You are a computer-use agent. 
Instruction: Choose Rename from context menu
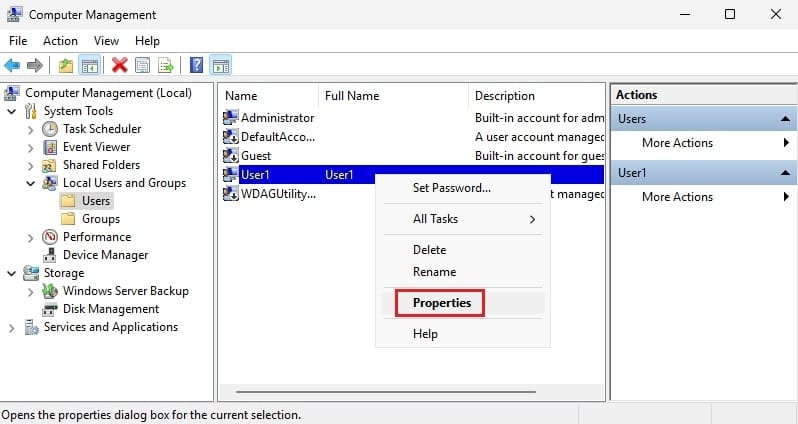(463, 272)
